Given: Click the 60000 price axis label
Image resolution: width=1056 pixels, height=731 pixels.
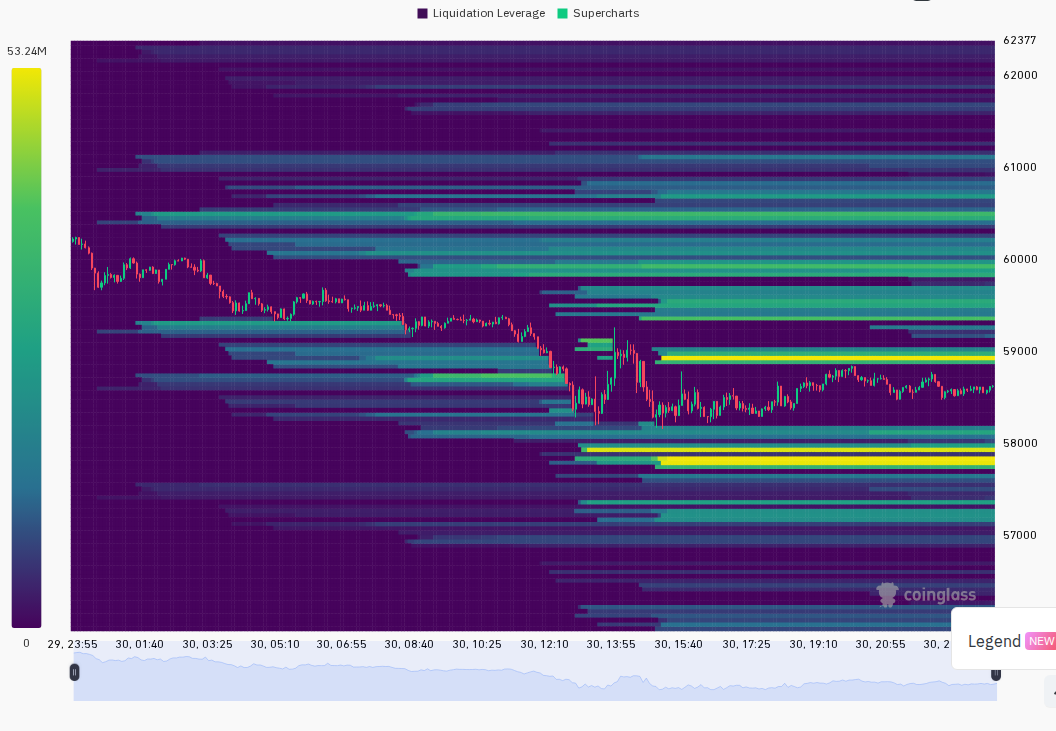Looking at the screenshot, I should coord(1020,259).
